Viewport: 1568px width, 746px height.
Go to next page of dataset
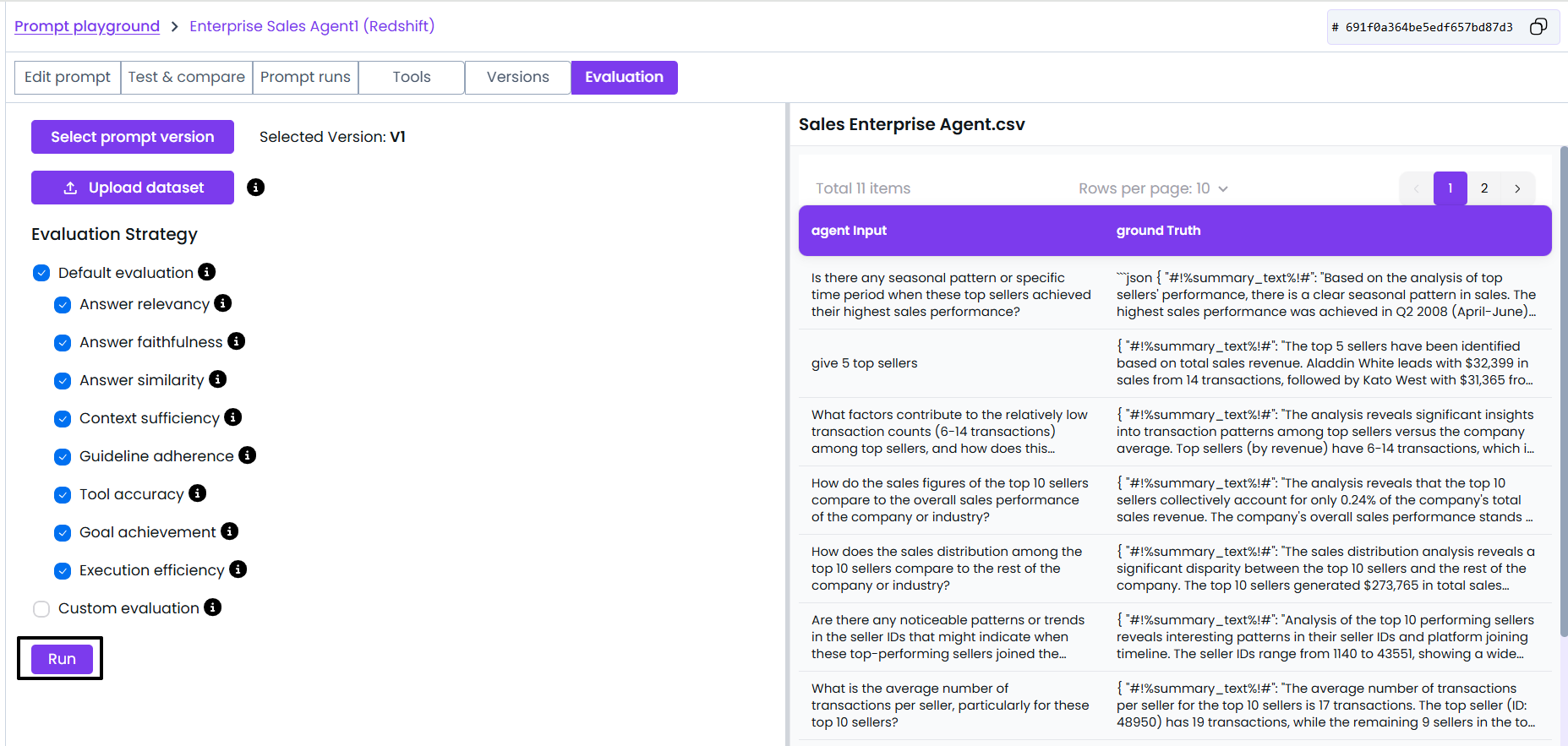coord(1517,188)
